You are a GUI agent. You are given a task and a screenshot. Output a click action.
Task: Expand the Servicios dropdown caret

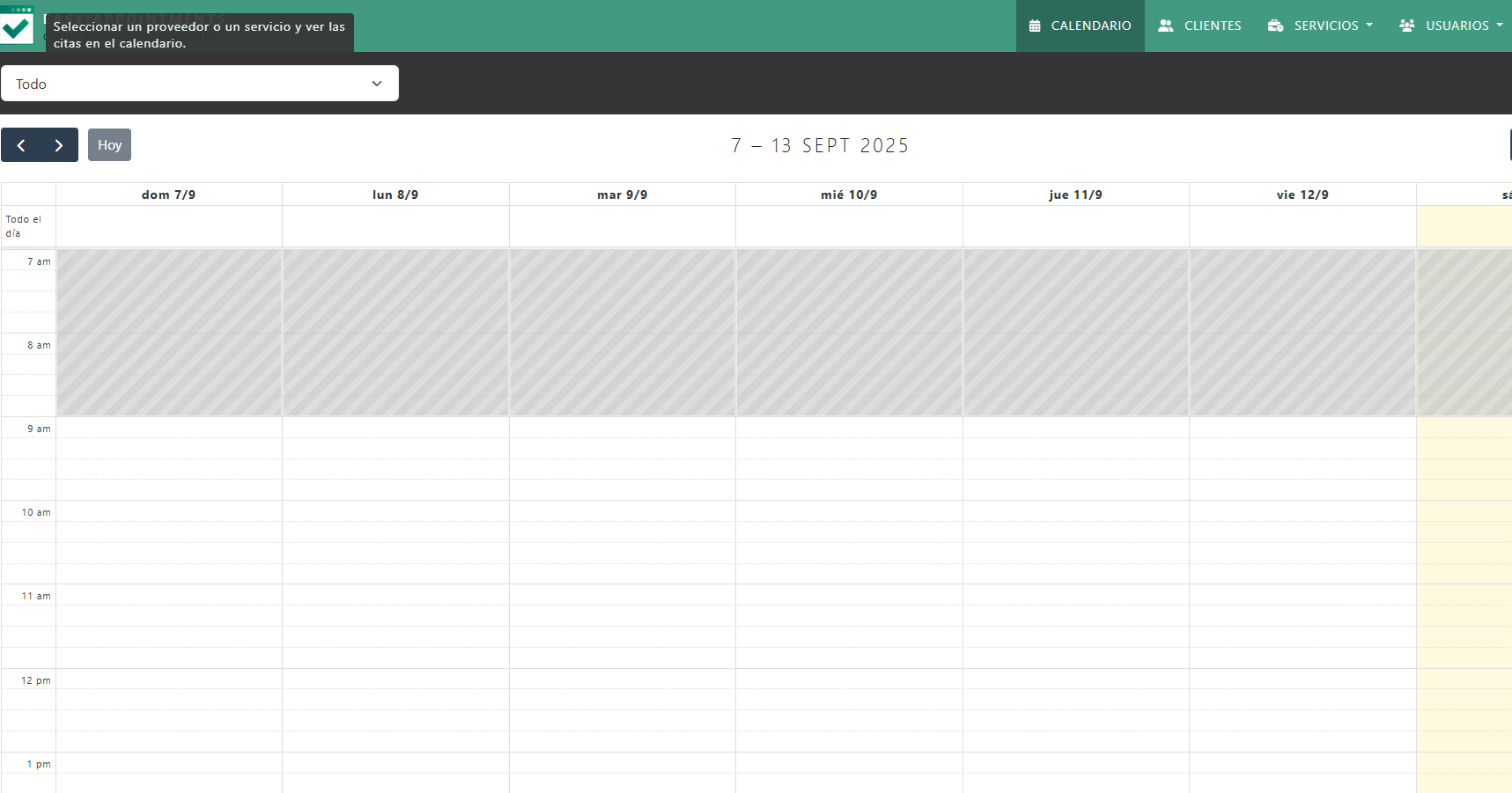(1369, 26)
